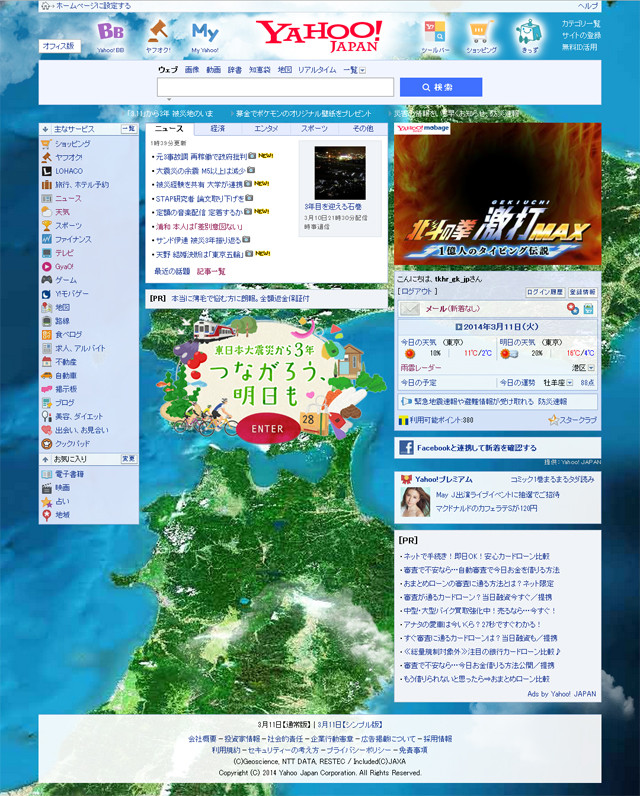
Task: Open ファイナンス in the sidebar
Action: point(73,239)
